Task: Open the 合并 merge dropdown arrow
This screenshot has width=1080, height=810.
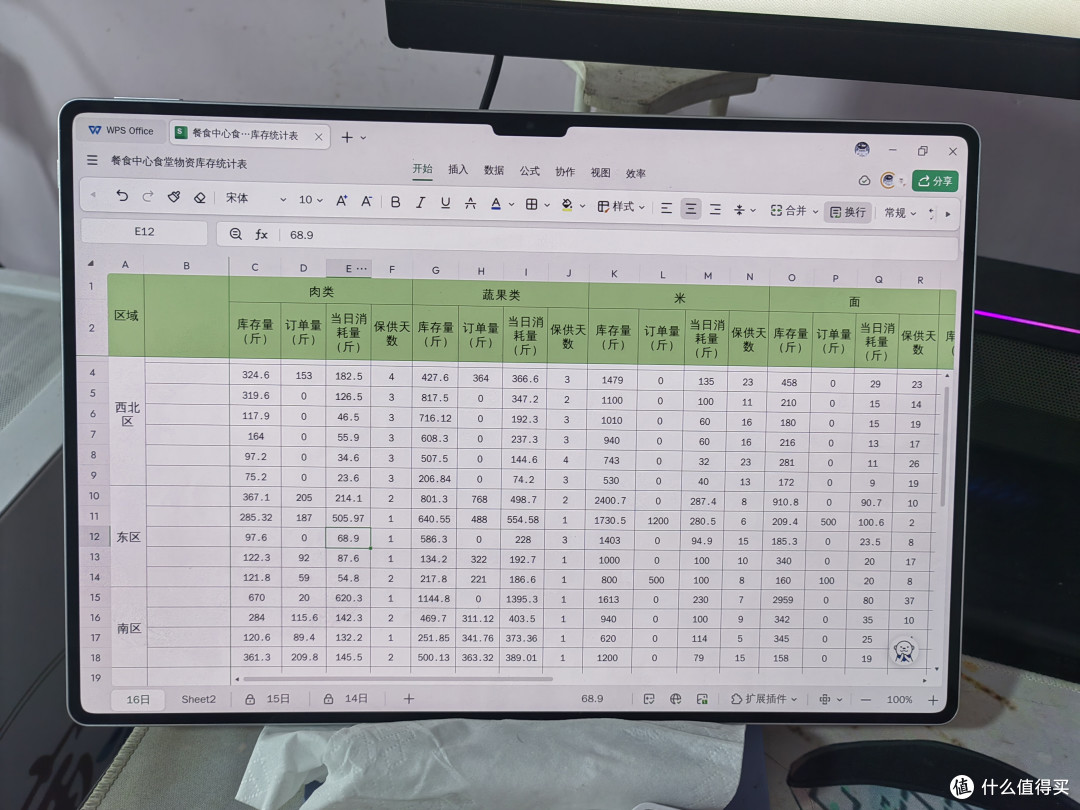Action: coord(815,211)
